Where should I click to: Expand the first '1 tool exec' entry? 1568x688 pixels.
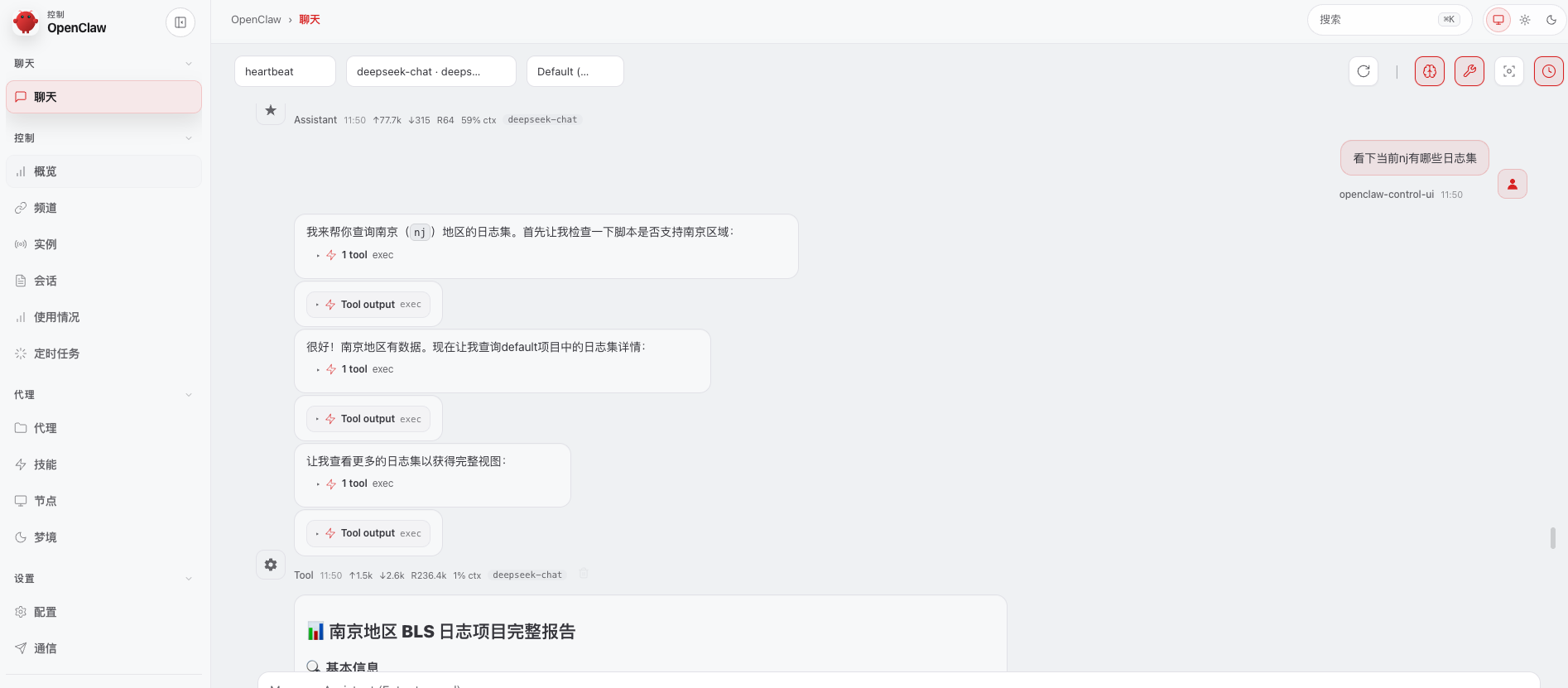pyautogui.click(x=356, y=255)
